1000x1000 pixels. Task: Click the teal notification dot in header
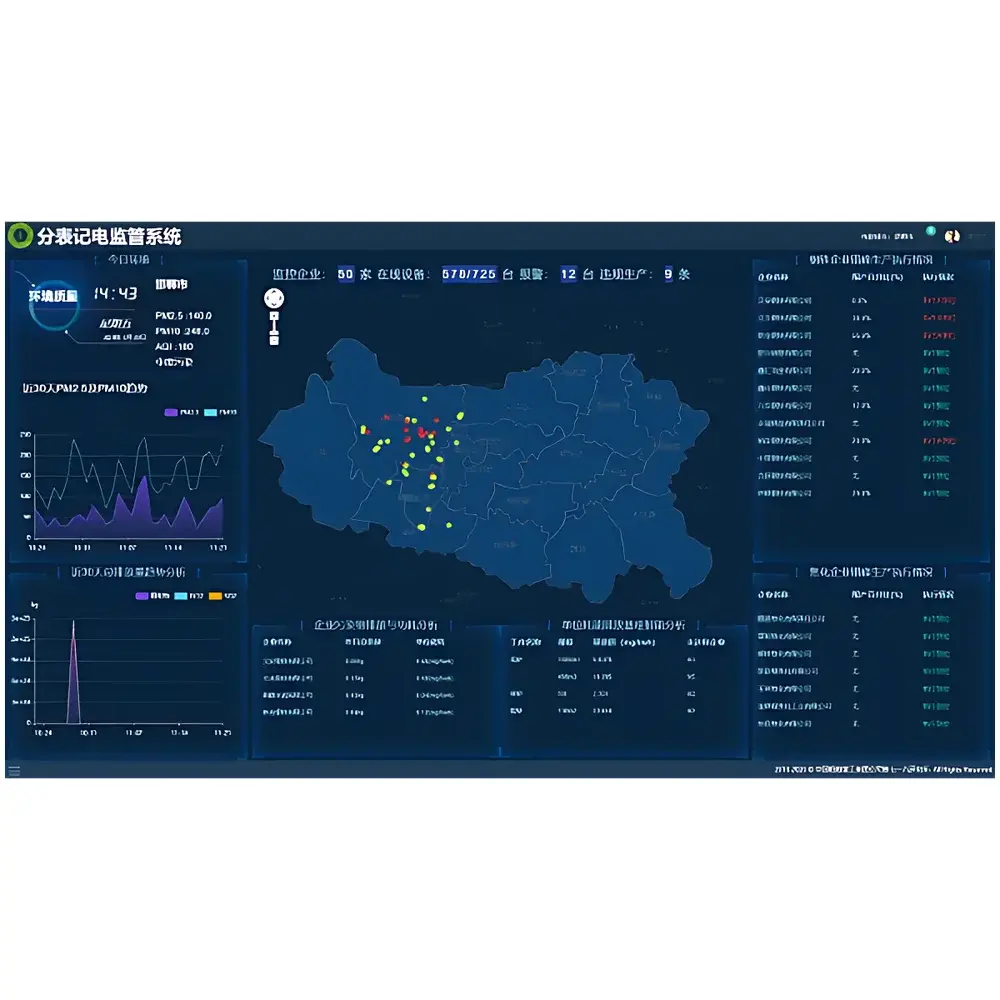tap(930, 232)
